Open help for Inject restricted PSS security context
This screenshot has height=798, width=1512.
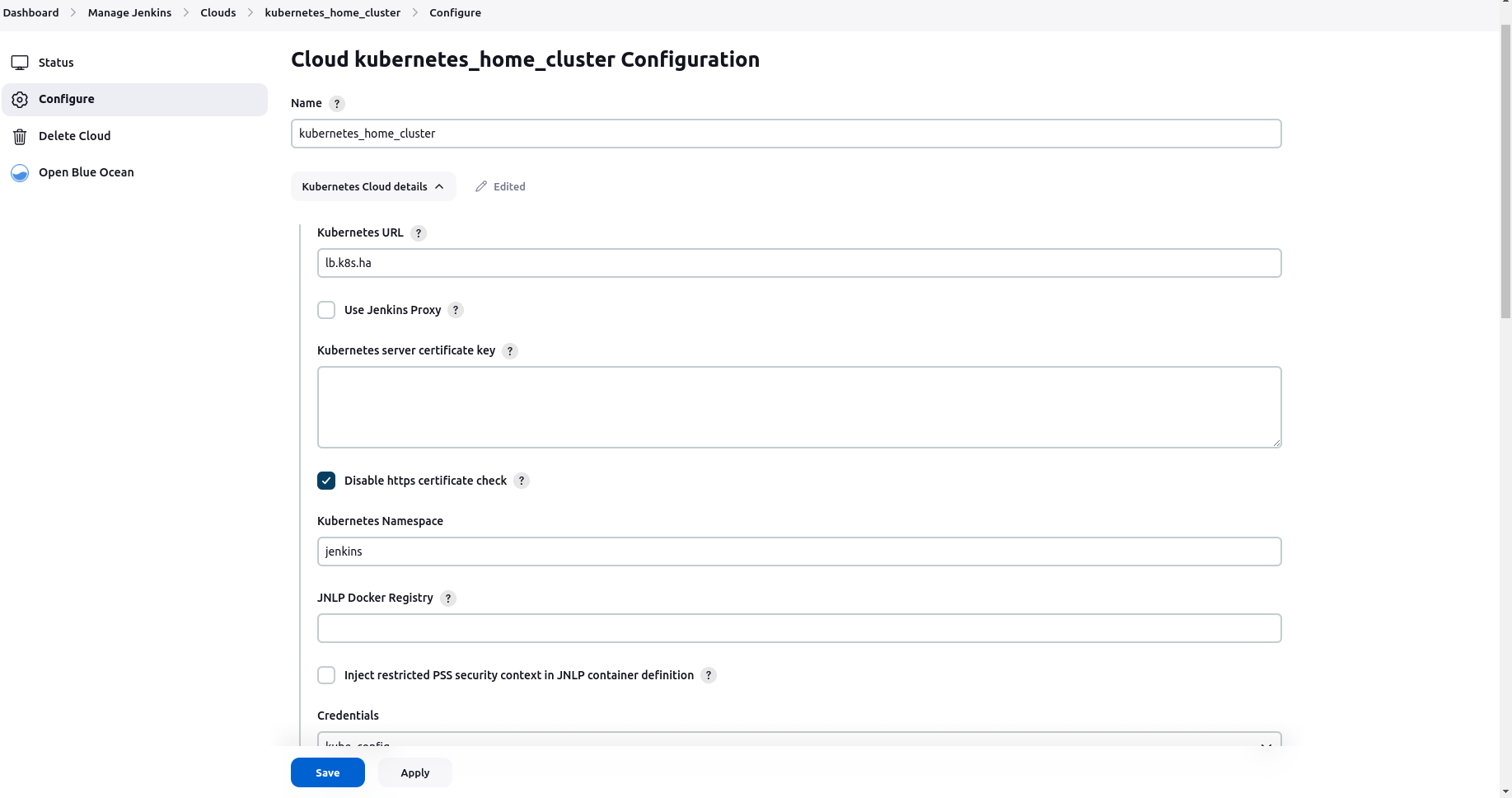(709, 675)
